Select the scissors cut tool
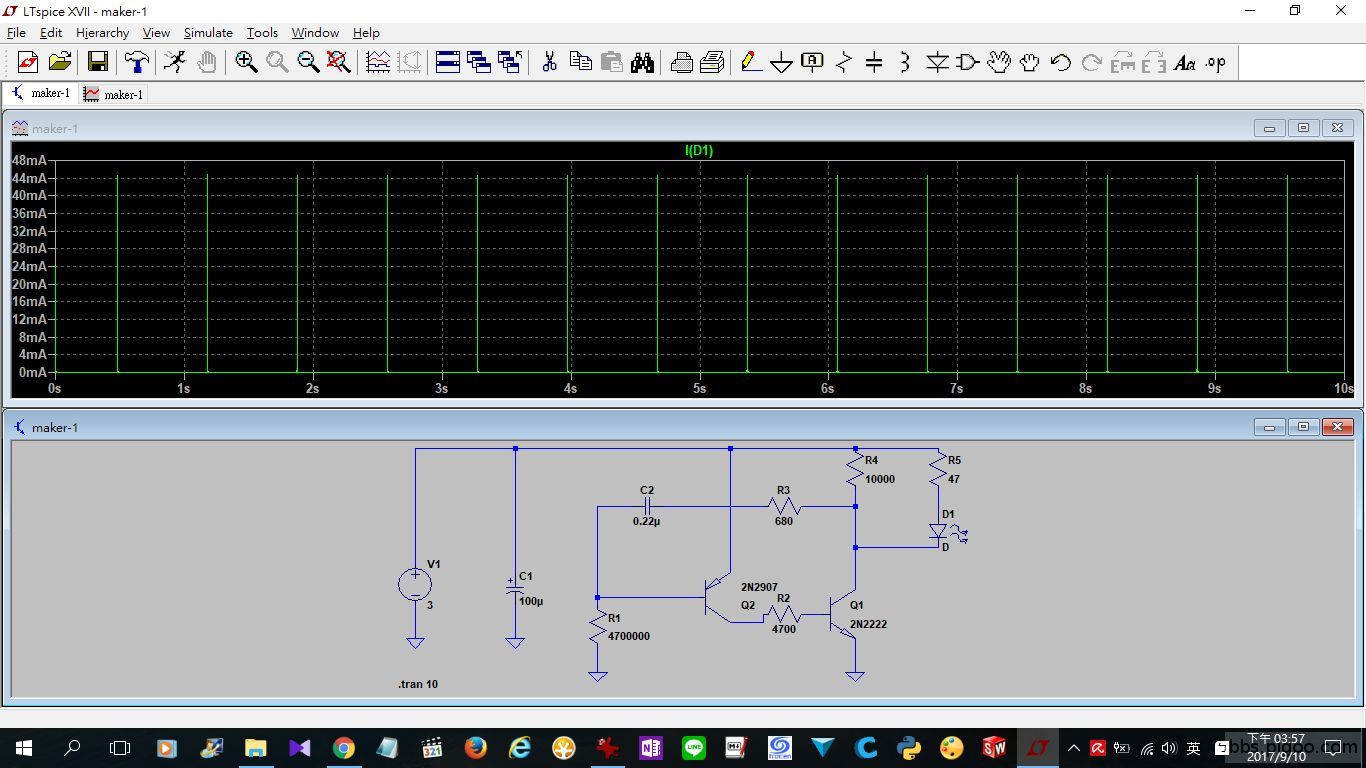Viewport: 1366px width, 768px height. point(549,62)
